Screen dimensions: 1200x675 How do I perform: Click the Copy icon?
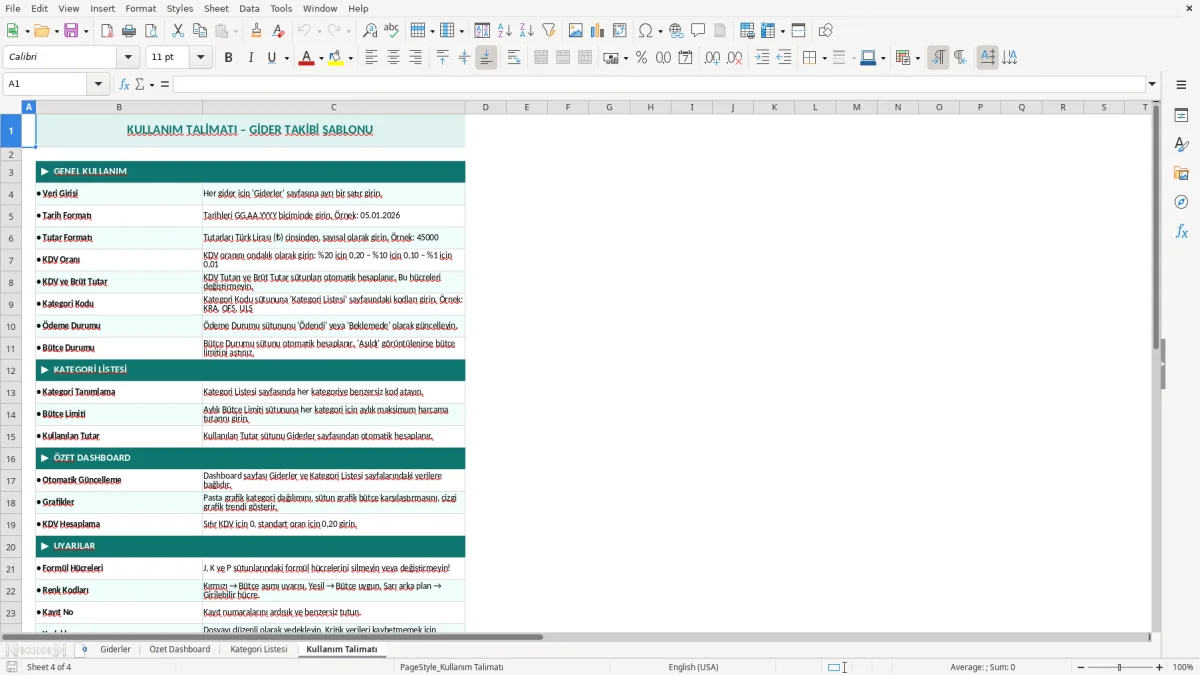(200, 31)
